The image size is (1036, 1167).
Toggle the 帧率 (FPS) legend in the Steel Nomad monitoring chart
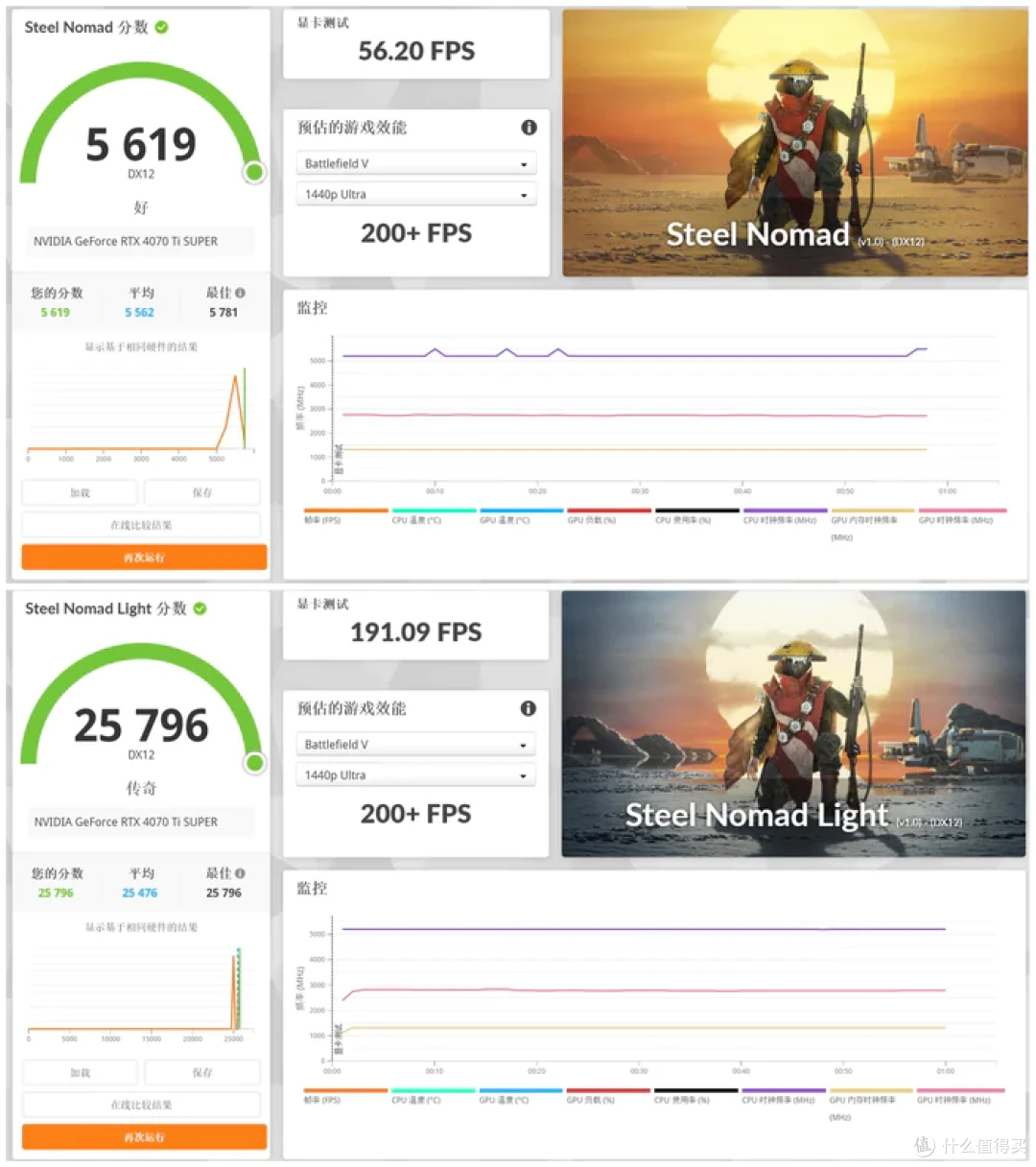(345, 516)
